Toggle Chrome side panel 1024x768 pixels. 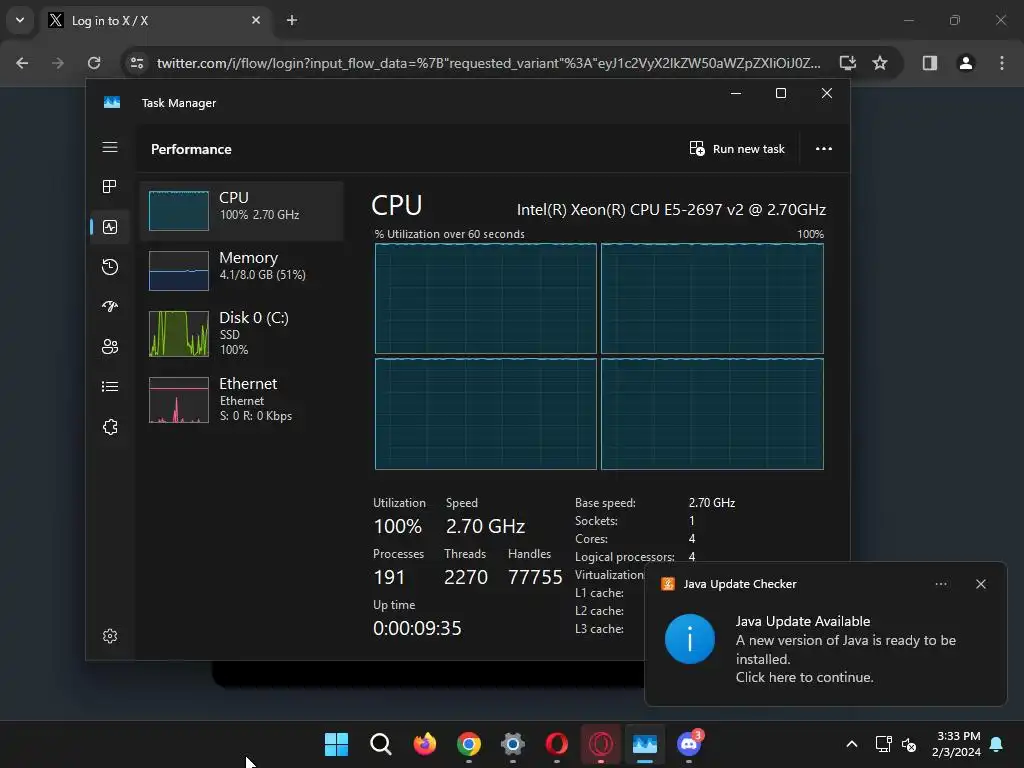929,63
